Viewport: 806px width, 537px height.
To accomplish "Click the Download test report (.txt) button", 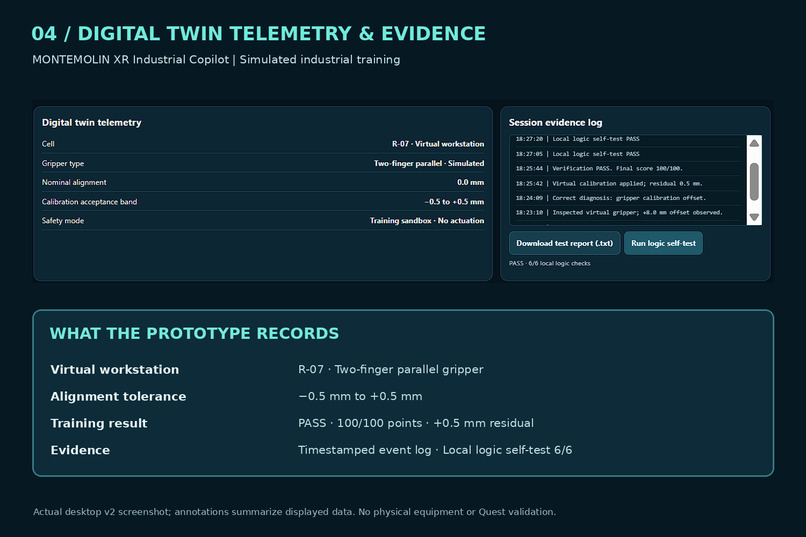I will coord(564,243).
